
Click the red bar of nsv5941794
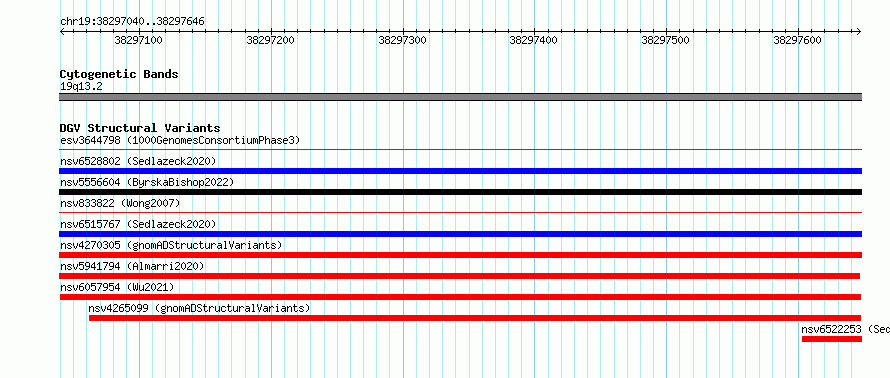(460, 276)
